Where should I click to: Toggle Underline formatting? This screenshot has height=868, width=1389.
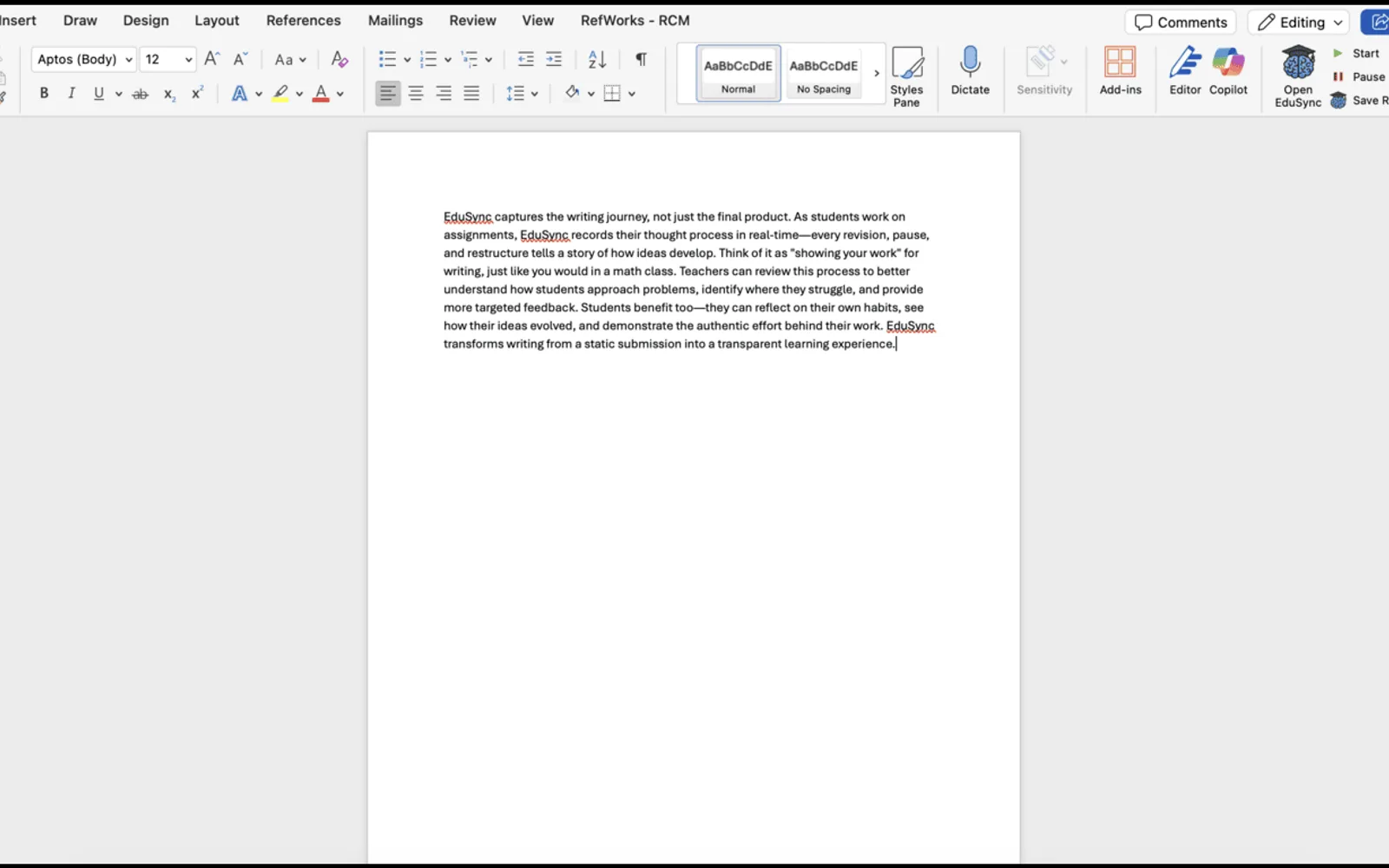(x=99, y=93)
